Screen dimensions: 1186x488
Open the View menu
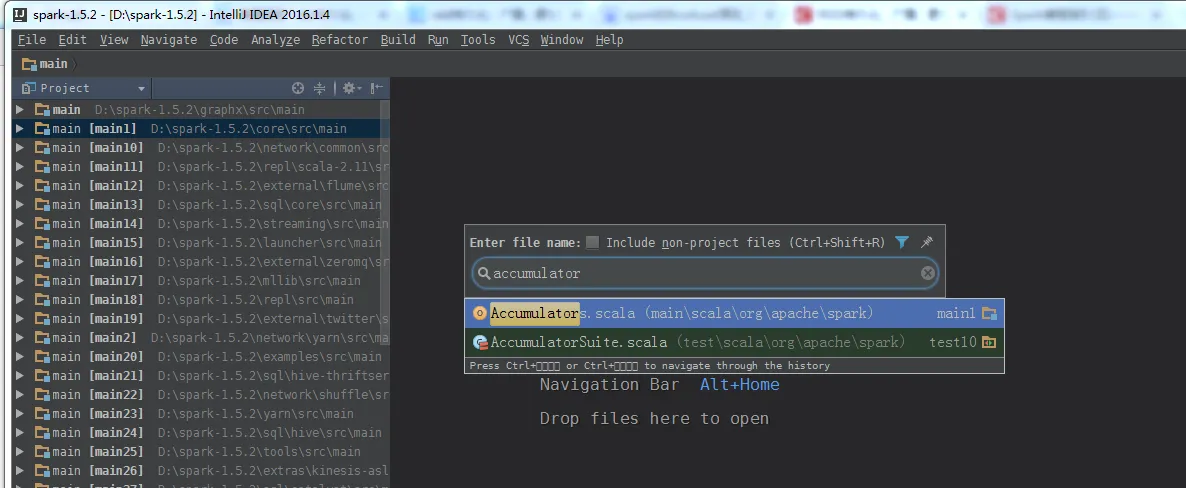tap(114, 40)
